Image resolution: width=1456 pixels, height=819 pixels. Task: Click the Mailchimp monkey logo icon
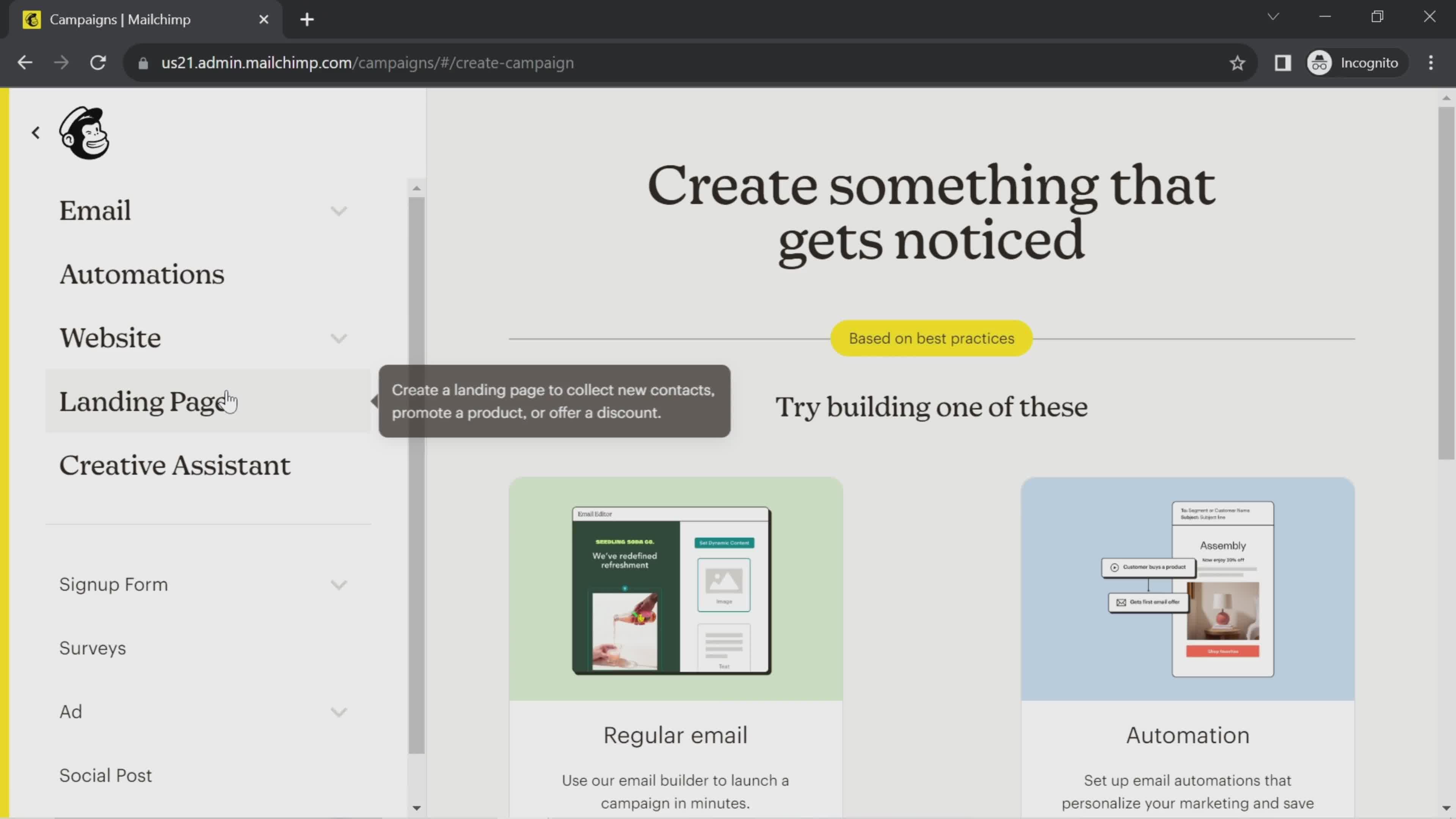(x=85, y=134)
